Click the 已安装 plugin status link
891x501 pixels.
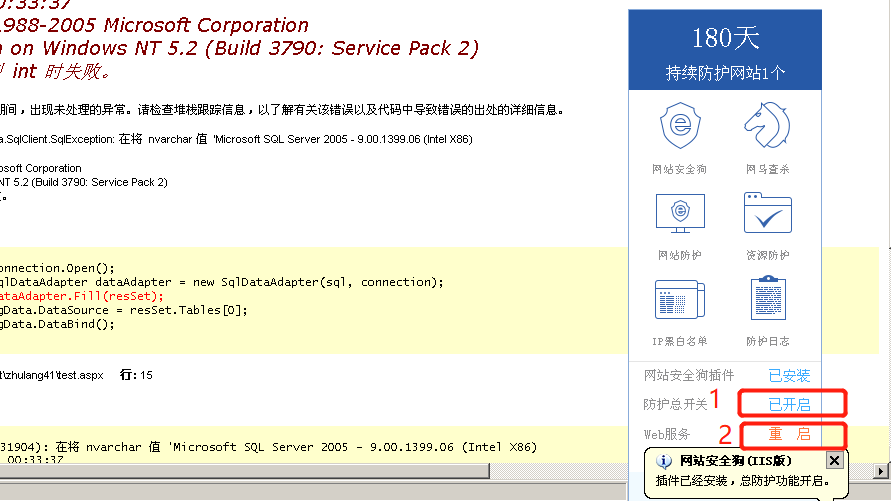tap(789, 375)
